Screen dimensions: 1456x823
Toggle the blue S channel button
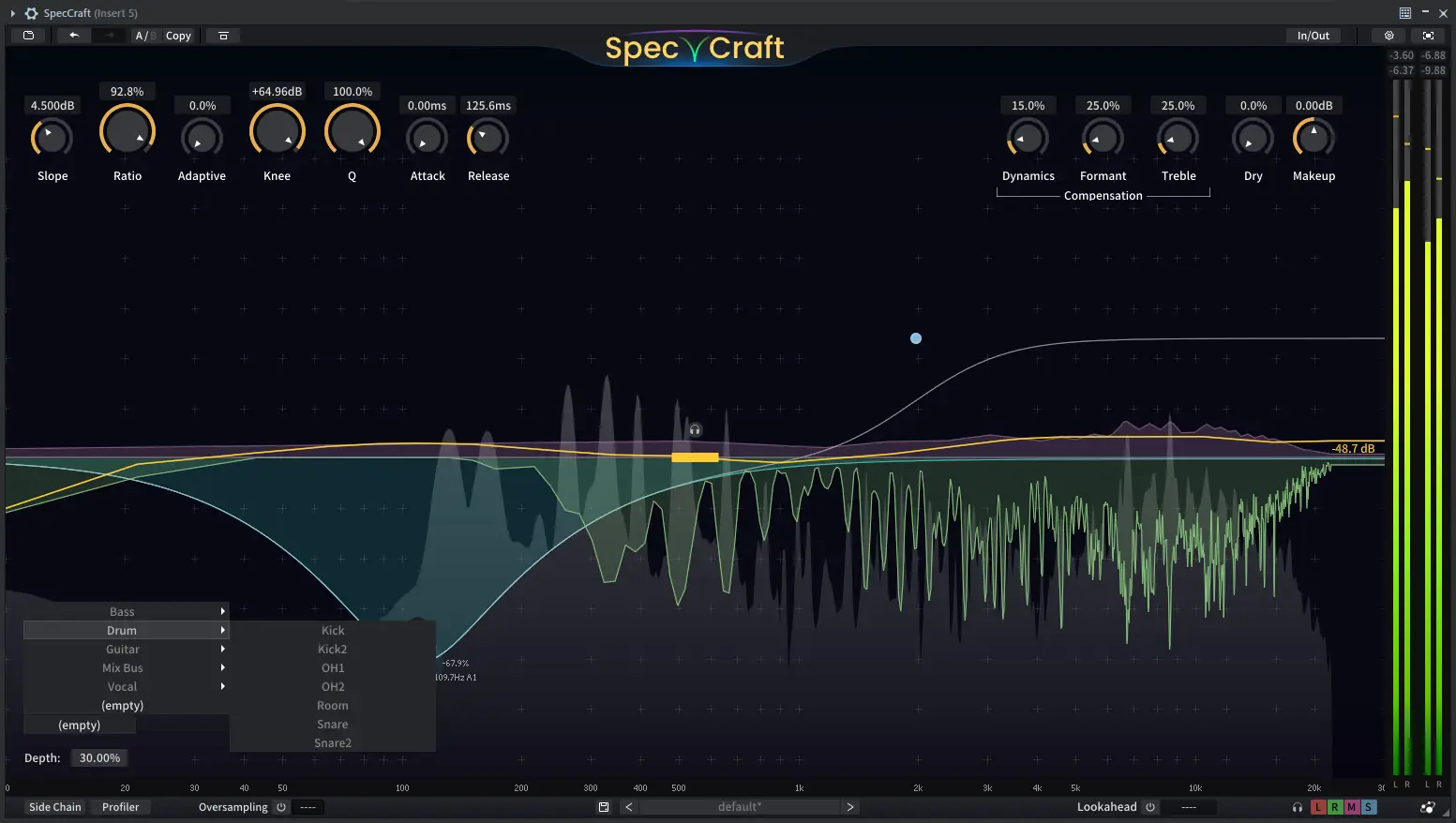coord(1369,807)
